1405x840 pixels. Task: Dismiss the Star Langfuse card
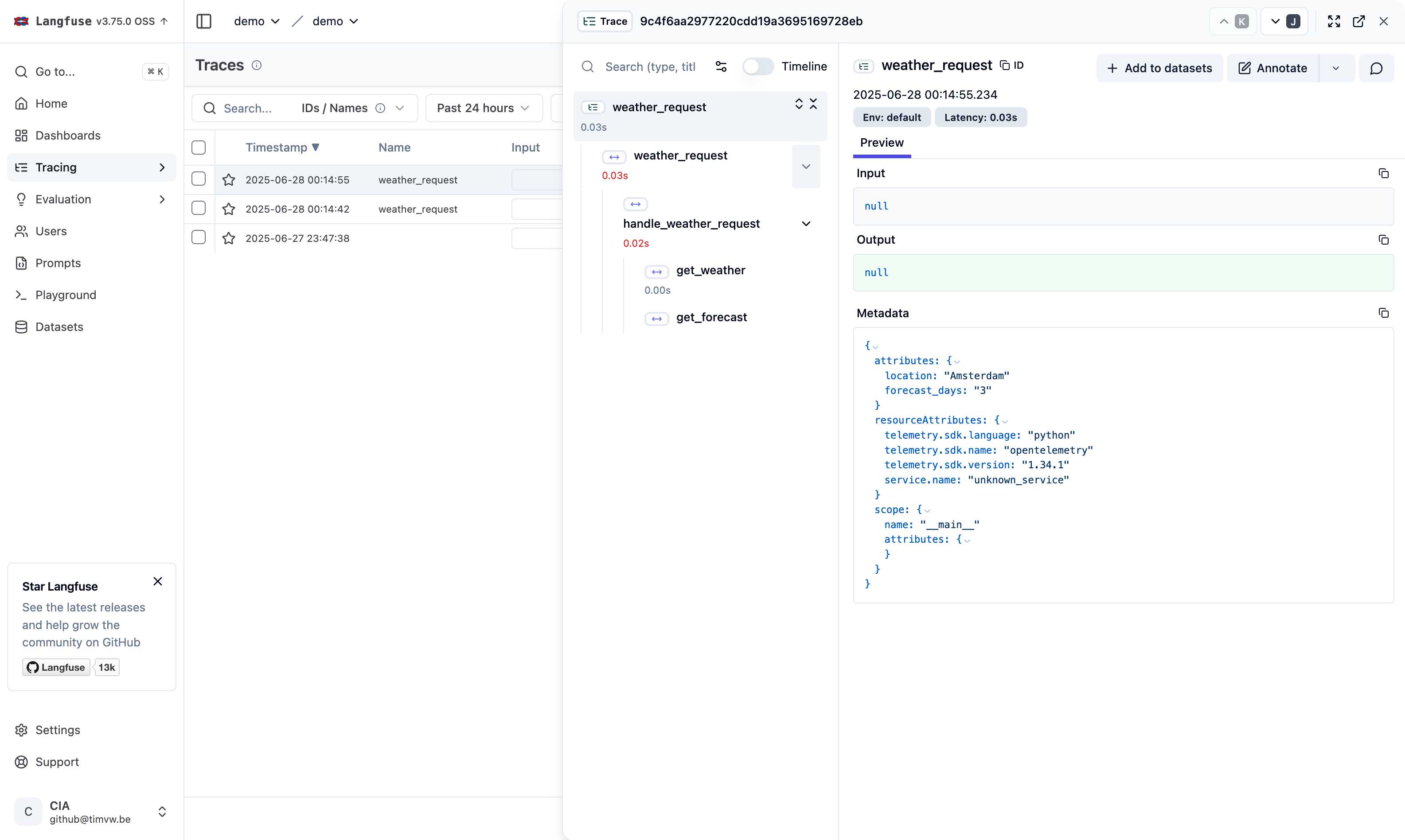pyautogui.click(x=158, y=581)
